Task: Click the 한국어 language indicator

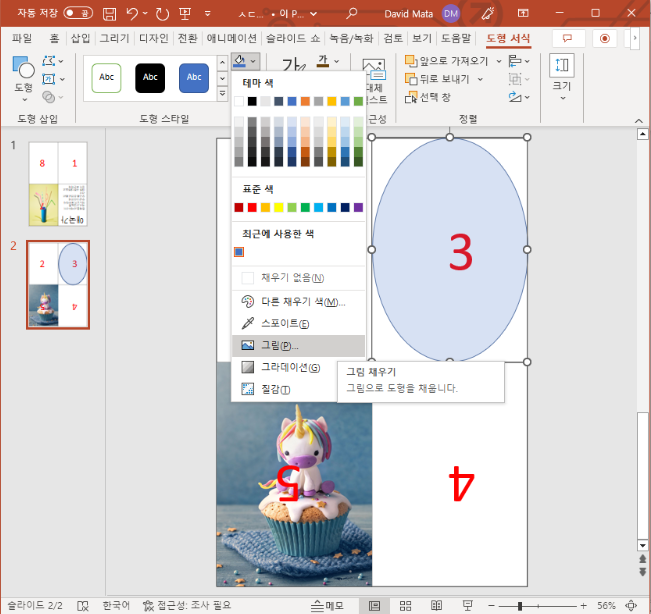Action: pyautogui.click(x=116, y=606)
